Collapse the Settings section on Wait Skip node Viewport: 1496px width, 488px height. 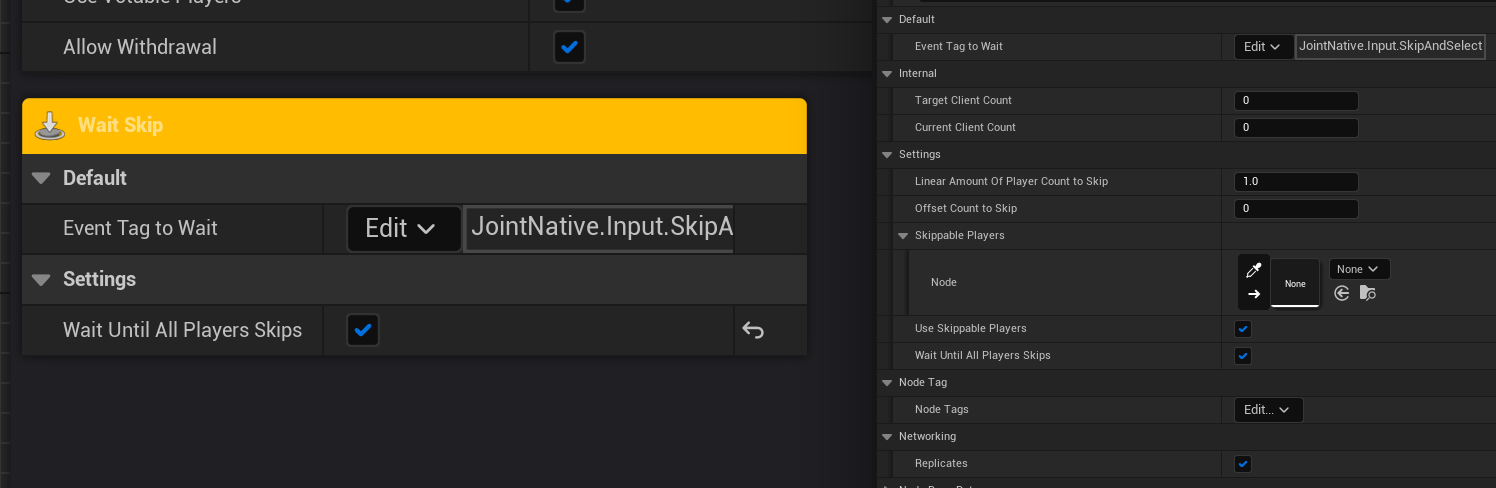[41, 279]
